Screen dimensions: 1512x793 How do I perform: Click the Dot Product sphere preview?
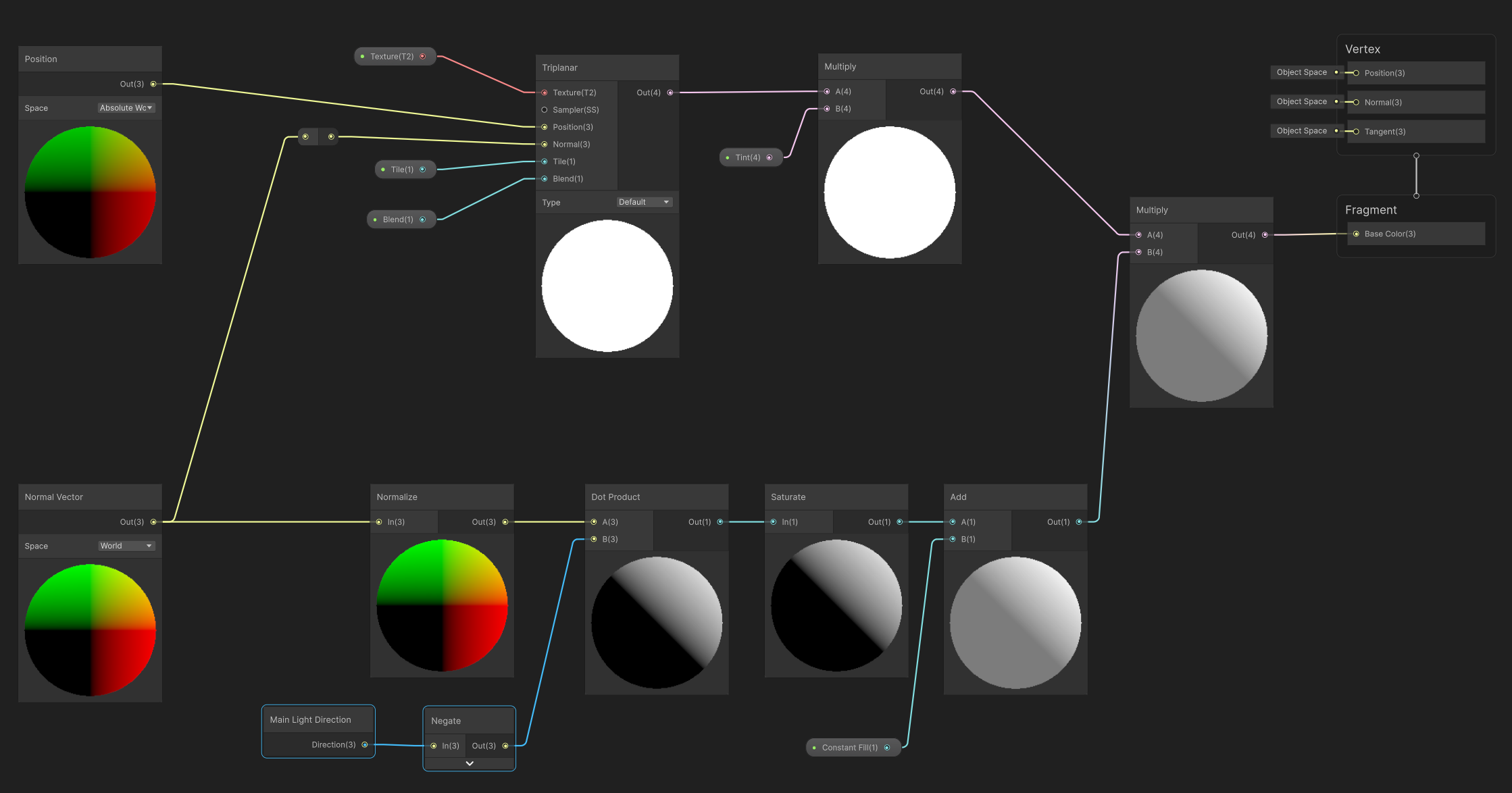tap(657, 623)
